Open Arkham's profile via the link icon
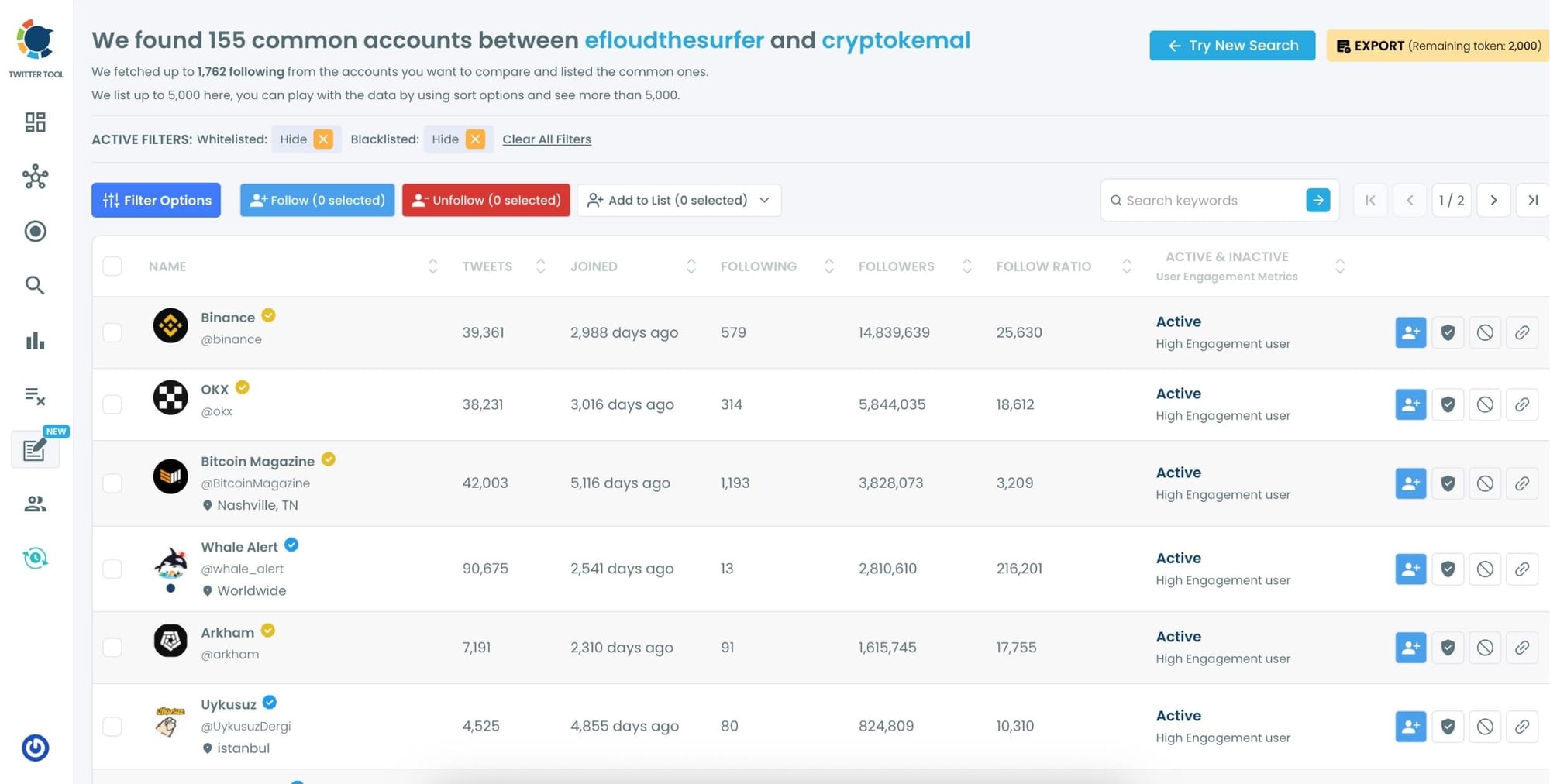 1522,648
